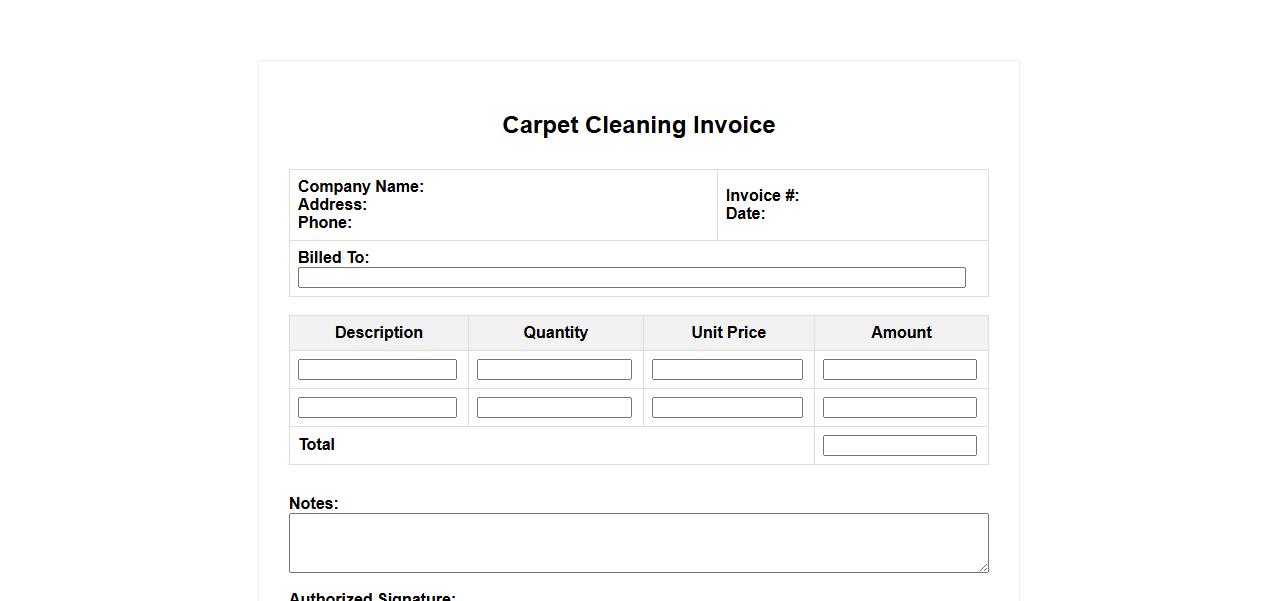Focus the first row Description field
The width and height of the screenshot is (1278, 601).
coord(377,369)
